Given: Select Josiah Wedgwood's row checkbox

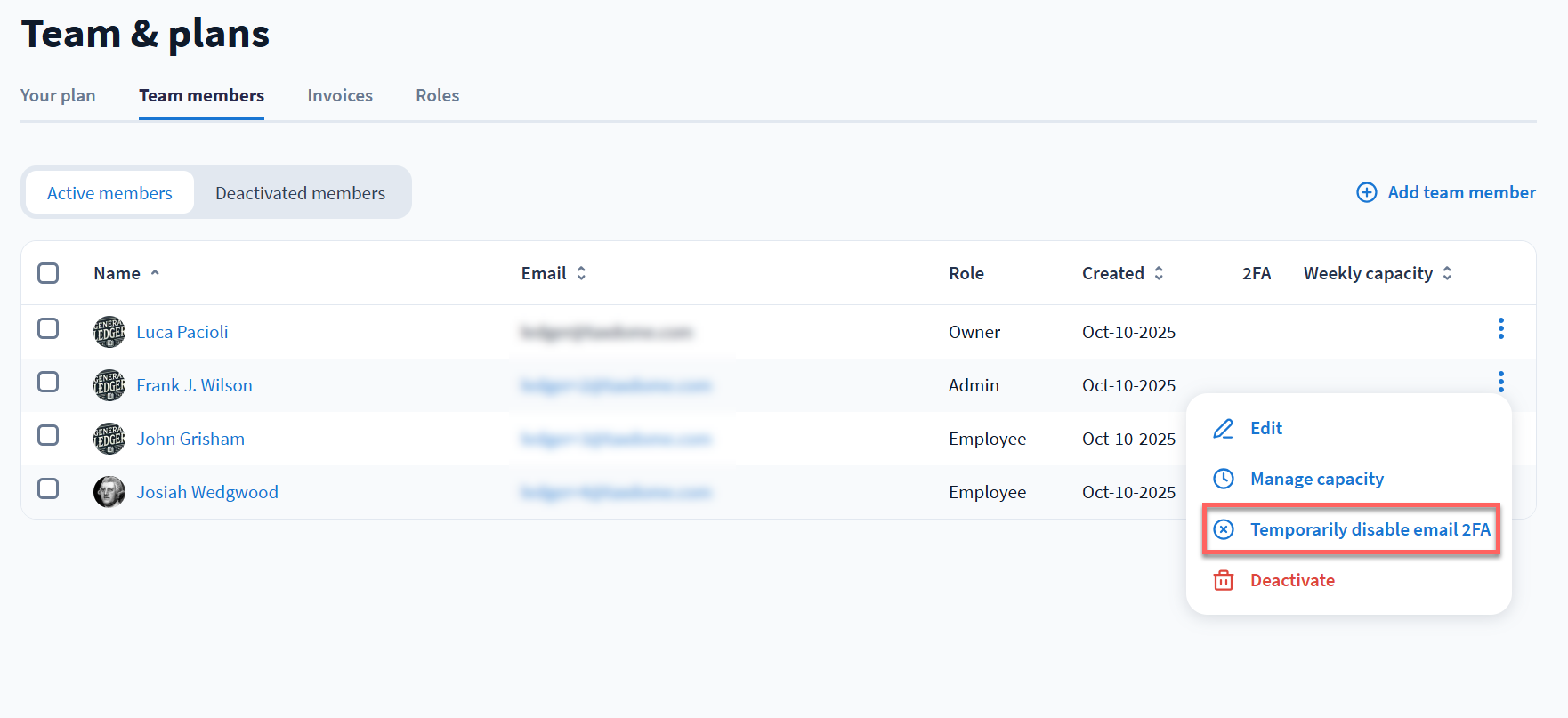Looking at the screenshot, I should pyautogui.click(x=48, y=488).
